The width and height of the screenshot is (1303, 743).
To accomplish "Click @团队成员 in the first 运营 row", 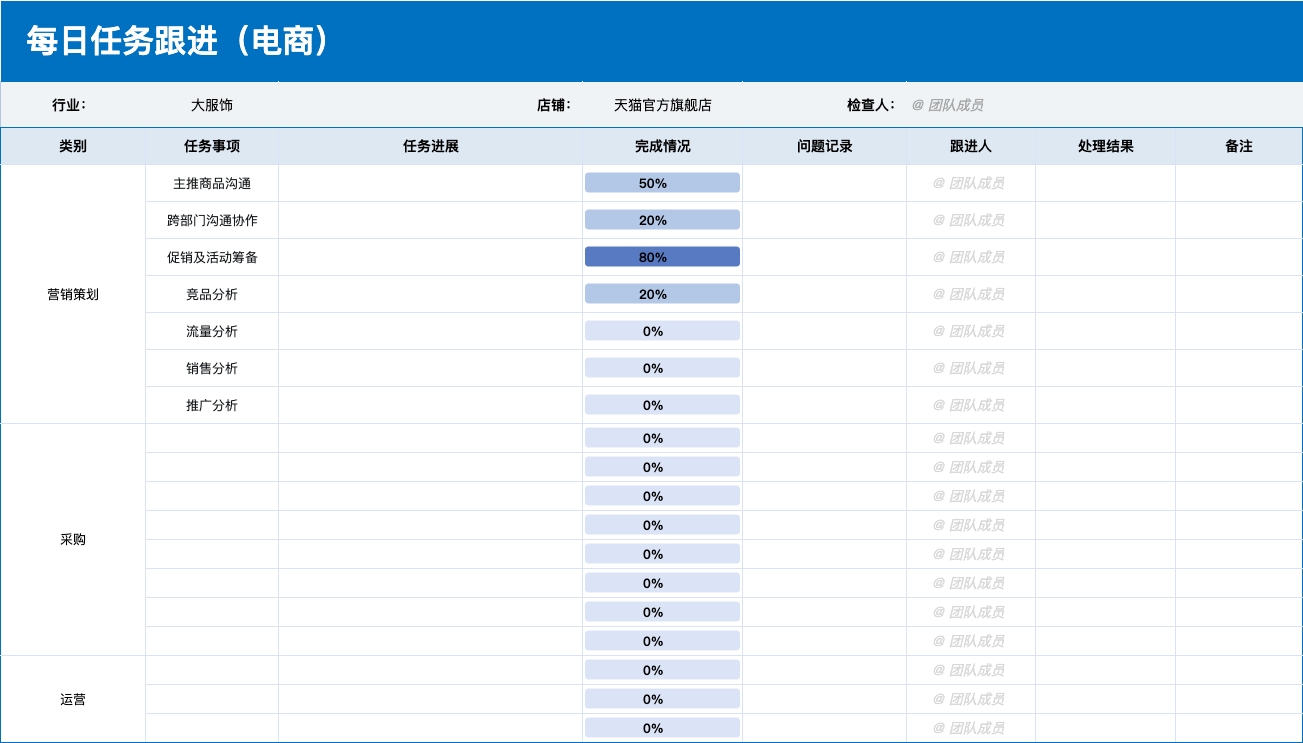I will pyautogui.click(x=968, y=669).
